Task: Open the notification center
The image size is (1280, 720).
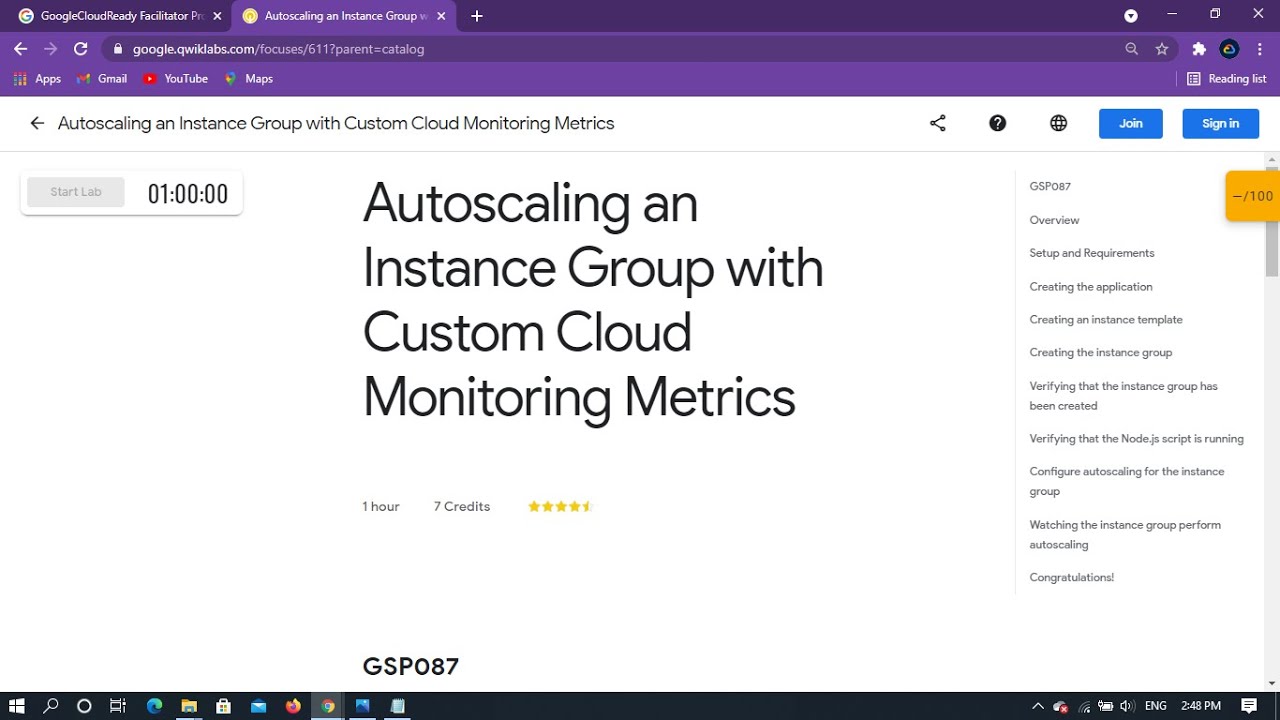Action: tap(1249, 706)
